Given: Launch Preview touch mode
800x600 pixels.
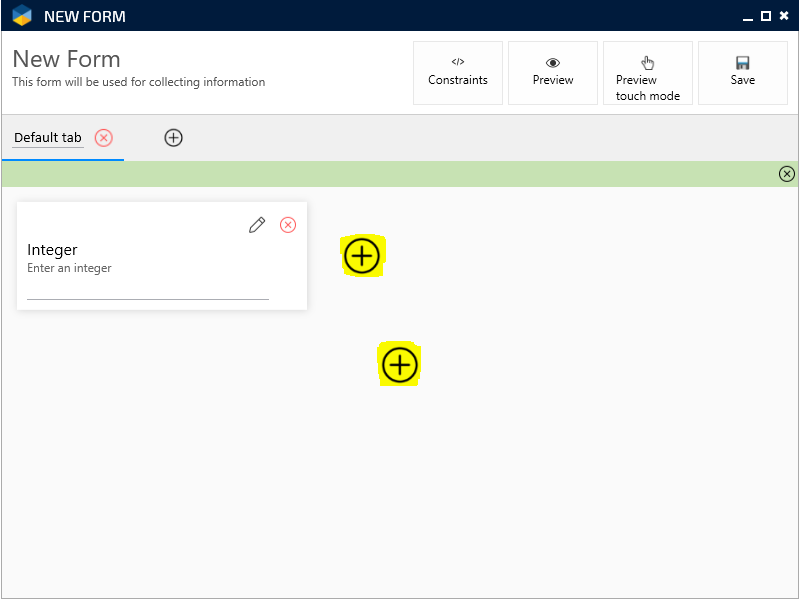Looking at the screenshot, I should 647,72.
